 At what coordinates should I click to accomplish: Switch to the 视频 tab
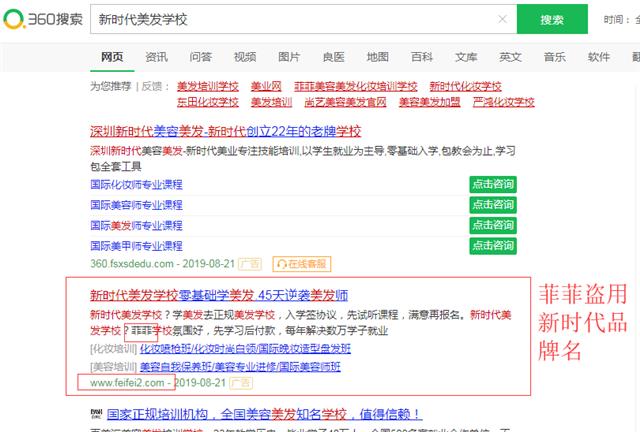[x=245, y=57]
